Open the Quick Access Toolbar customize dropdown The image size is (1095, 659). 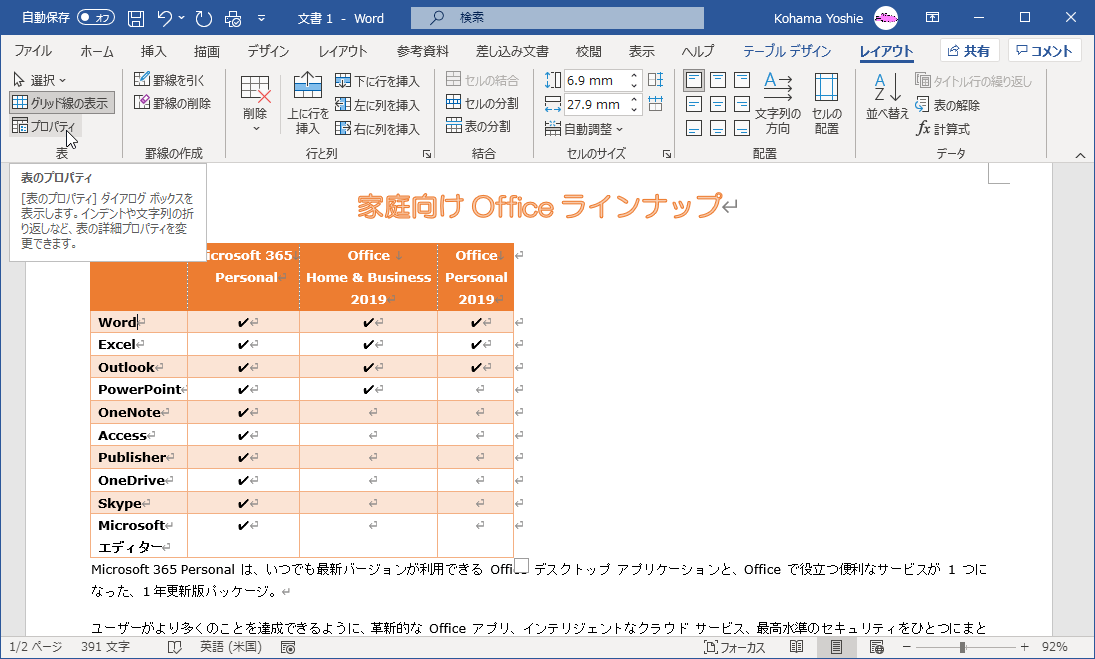[x=261, y=18]
